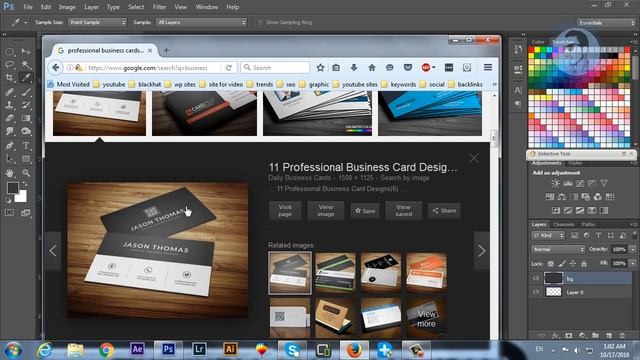Screen dimensions: 640x360
Task: Open Firefox downloads arrow
Action: point(354,68)
